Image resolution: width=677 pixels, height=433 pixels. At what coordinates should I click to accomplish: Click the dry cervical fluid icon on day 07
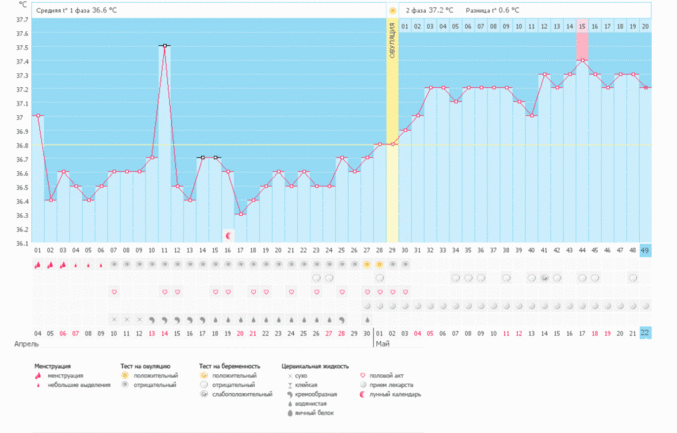114,318
